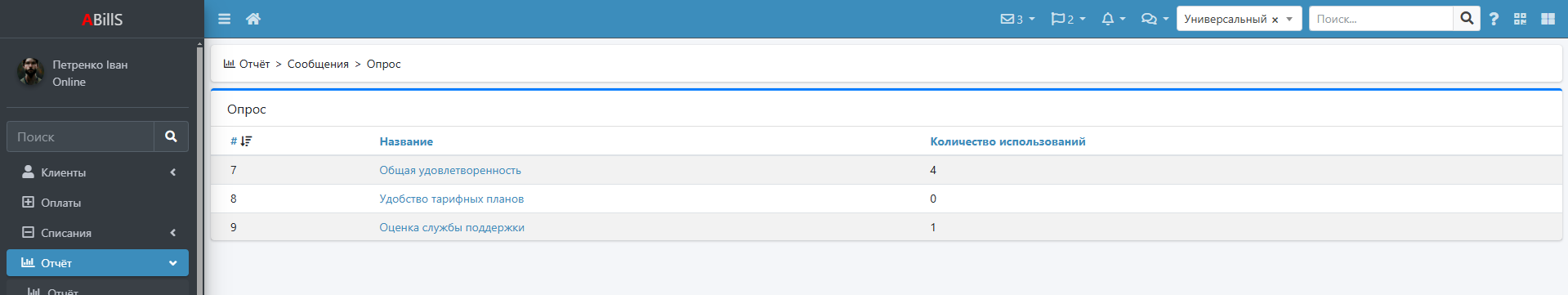Click the grid layout icon at top right
Image resolution: width=1568 pixels, height=295 pixels.
[x=1548, y=19]
